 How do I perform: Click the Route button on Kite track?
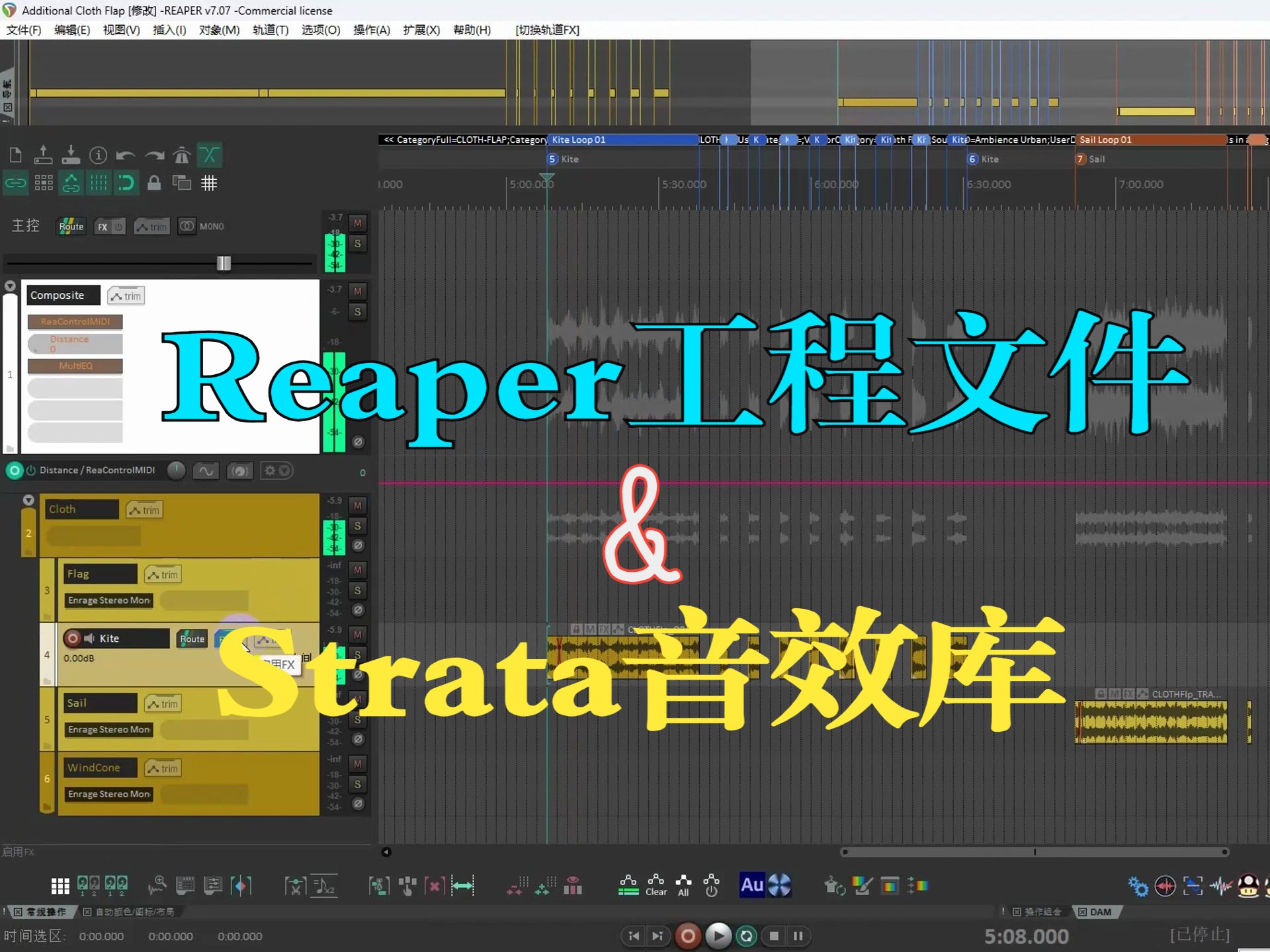point(191,638)
